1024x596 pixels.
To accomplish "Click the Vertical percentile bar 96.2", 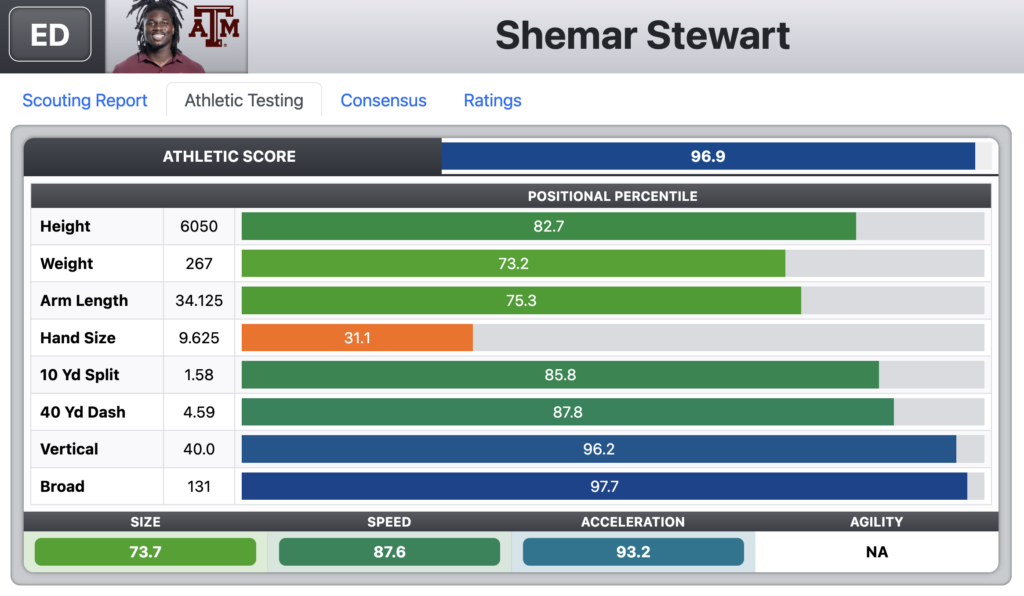I will (x=599, y=449).
